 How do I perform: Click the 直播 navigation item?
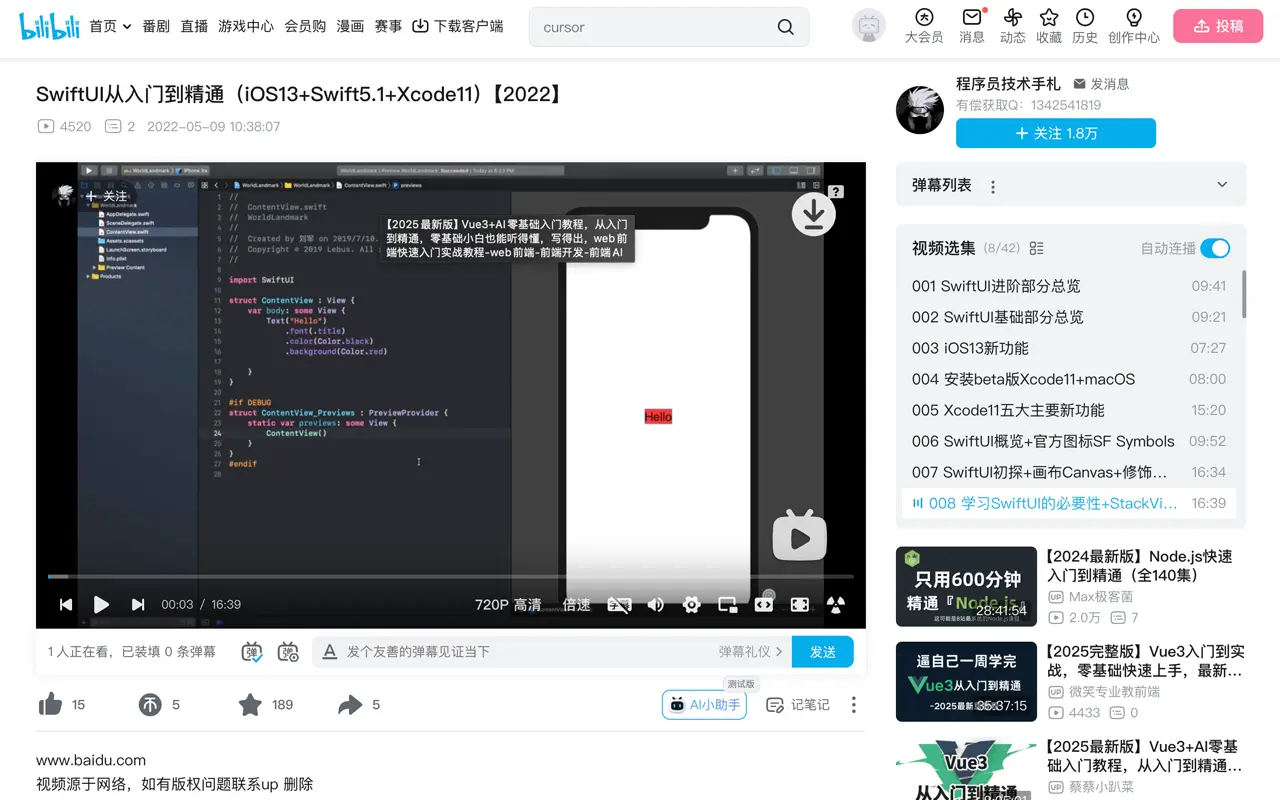(x=194, y=27)
